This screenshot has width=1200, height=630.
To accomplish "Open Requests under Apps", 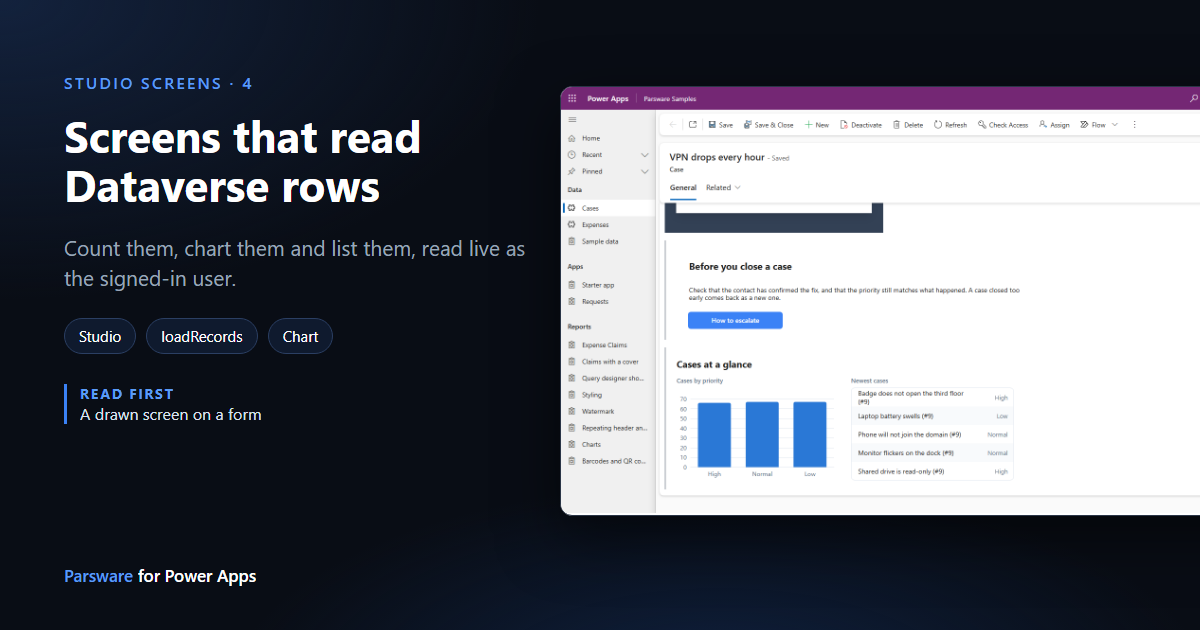I will click(x=608, y=301).
